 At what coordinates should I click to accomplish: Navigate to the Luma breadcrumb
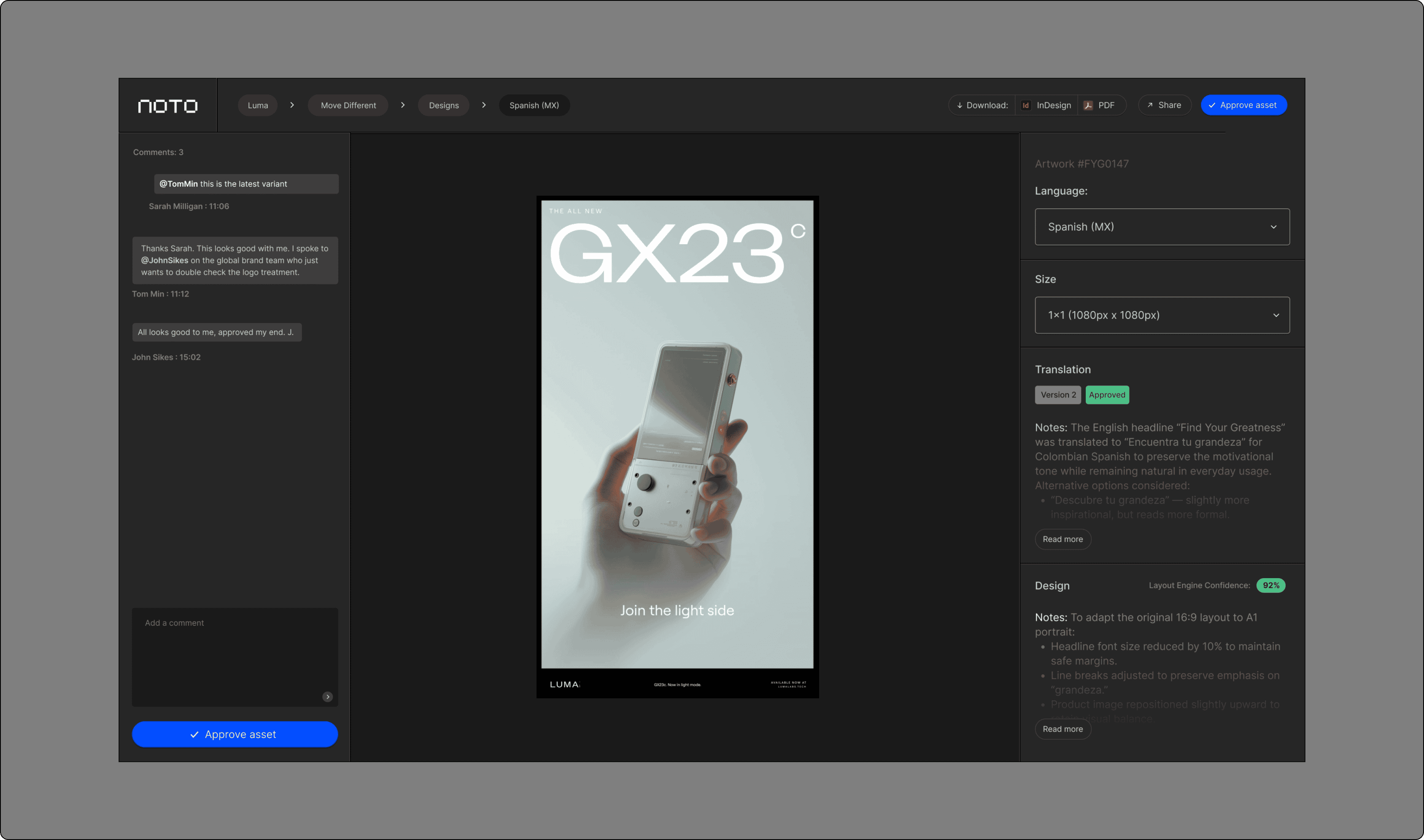tap(258, 105)
